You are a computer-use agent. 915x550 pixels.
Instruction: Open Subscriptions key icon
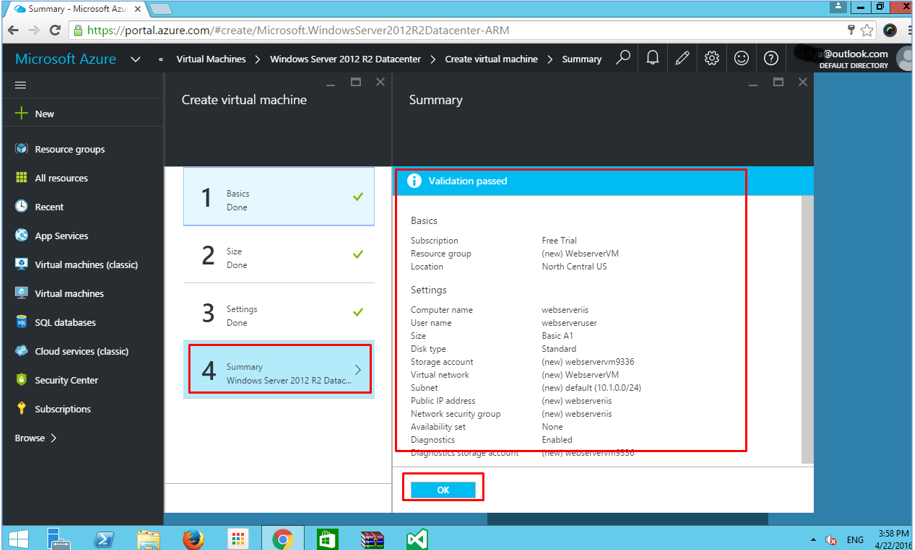pos(22,408)
